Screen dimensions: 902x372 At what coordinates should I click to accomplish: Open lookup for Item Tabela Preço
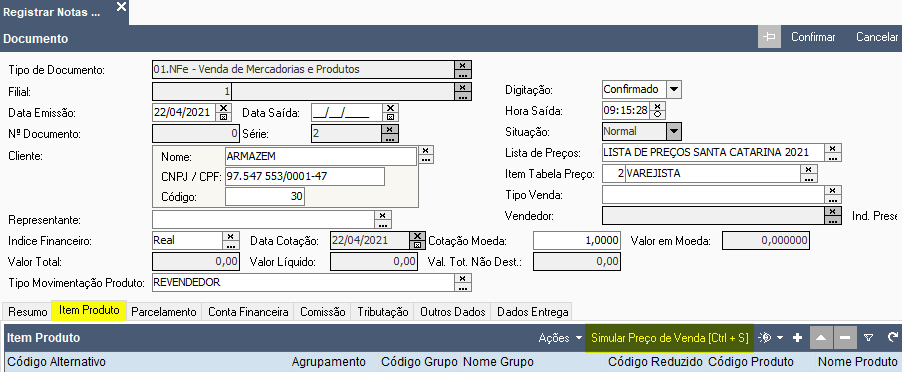click(x=809, y=179)
